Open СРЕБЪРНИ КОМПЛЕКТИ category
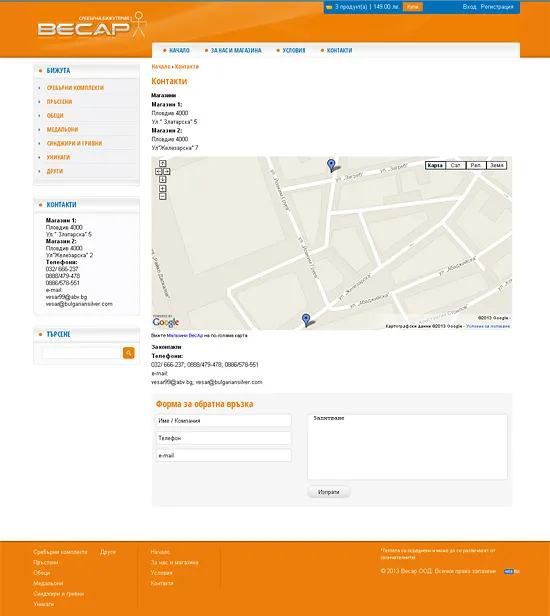Screen dimensions: 550x616 75,88
